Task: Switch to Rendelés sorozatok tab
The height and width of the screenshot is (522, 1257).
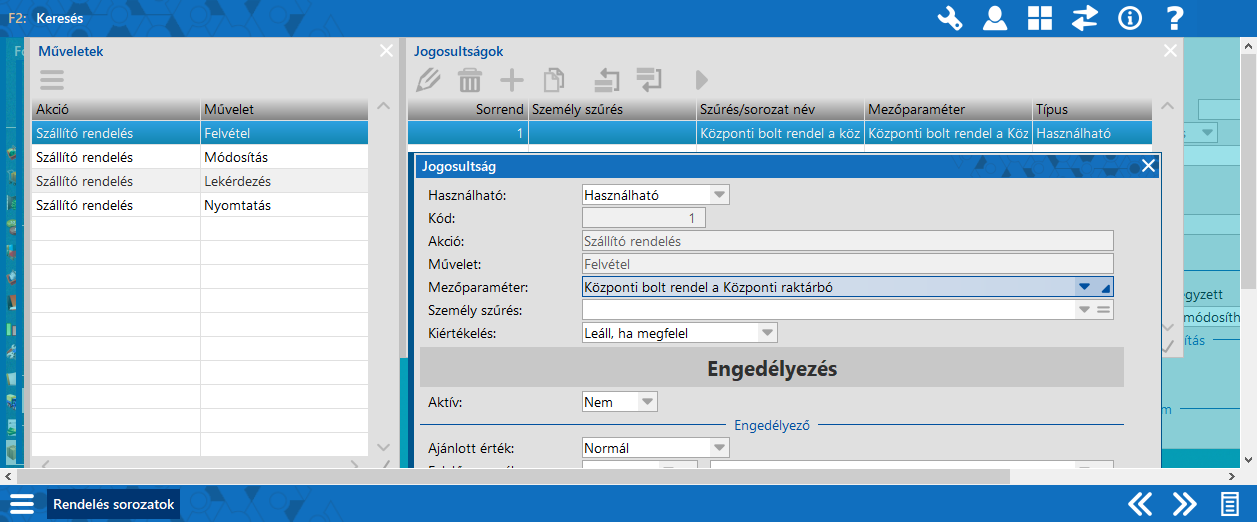Action: pos(114,504)
